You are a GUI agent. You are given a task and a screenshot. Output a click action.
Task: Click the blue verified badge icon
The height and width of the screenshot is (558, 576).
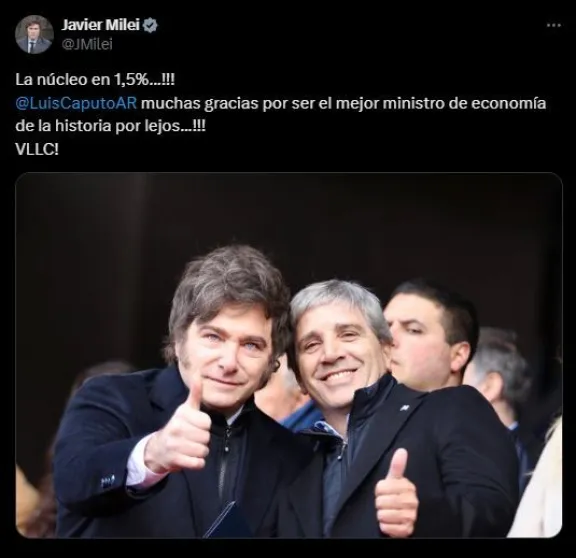[151, 25]
